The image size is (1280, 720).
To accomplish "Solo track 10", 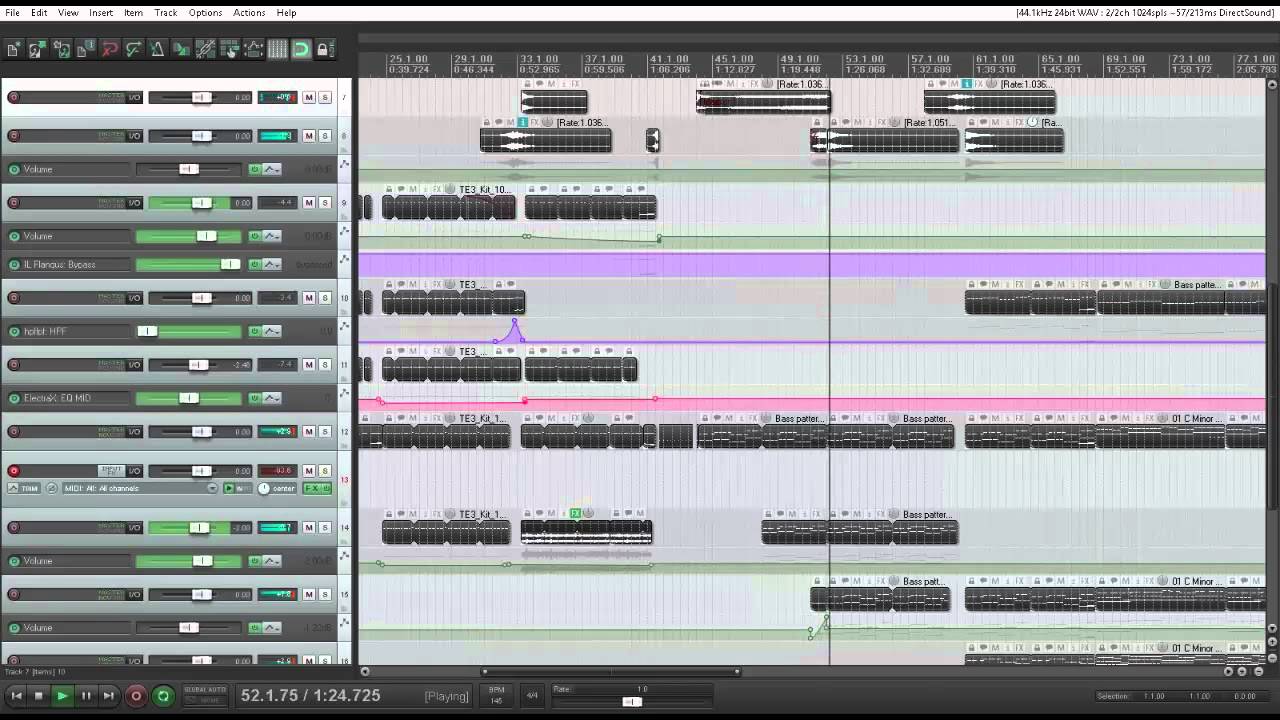I will [x=325, y=298].
